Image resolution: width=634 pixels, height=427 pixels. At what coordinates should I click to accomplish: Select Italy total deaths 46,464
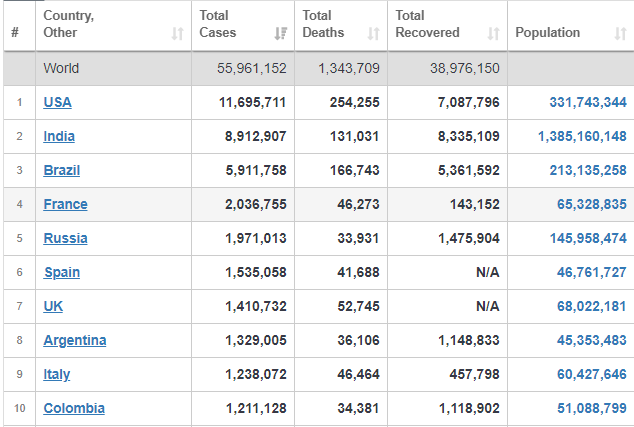358,374
